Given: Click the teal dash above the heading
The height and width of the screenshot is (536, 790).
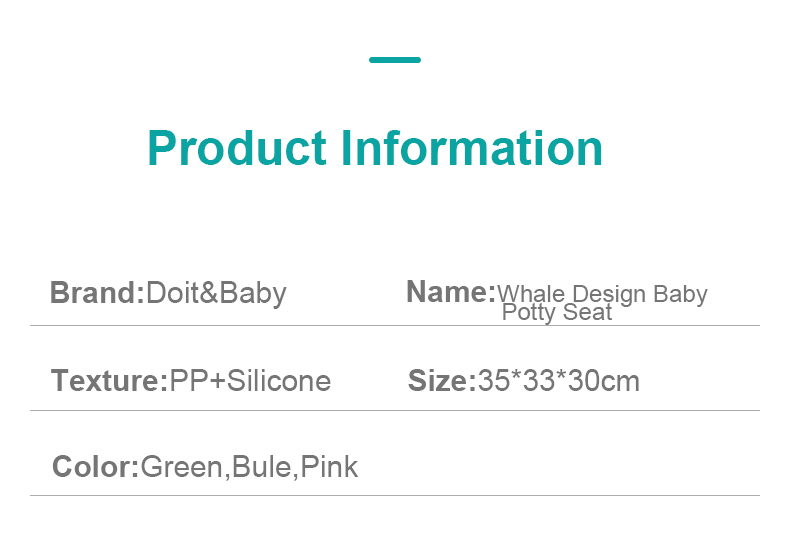Looking at the screenshot, I should click(x=394, y=60).
